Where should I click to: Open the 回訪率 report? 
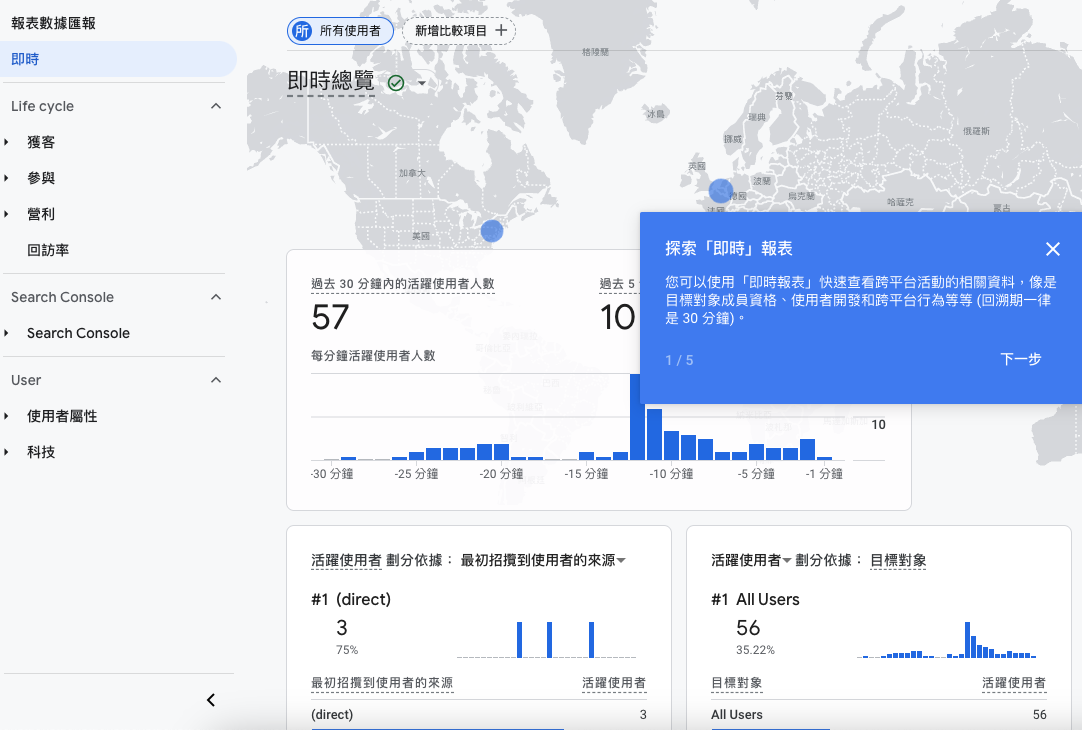click(48, 250)
